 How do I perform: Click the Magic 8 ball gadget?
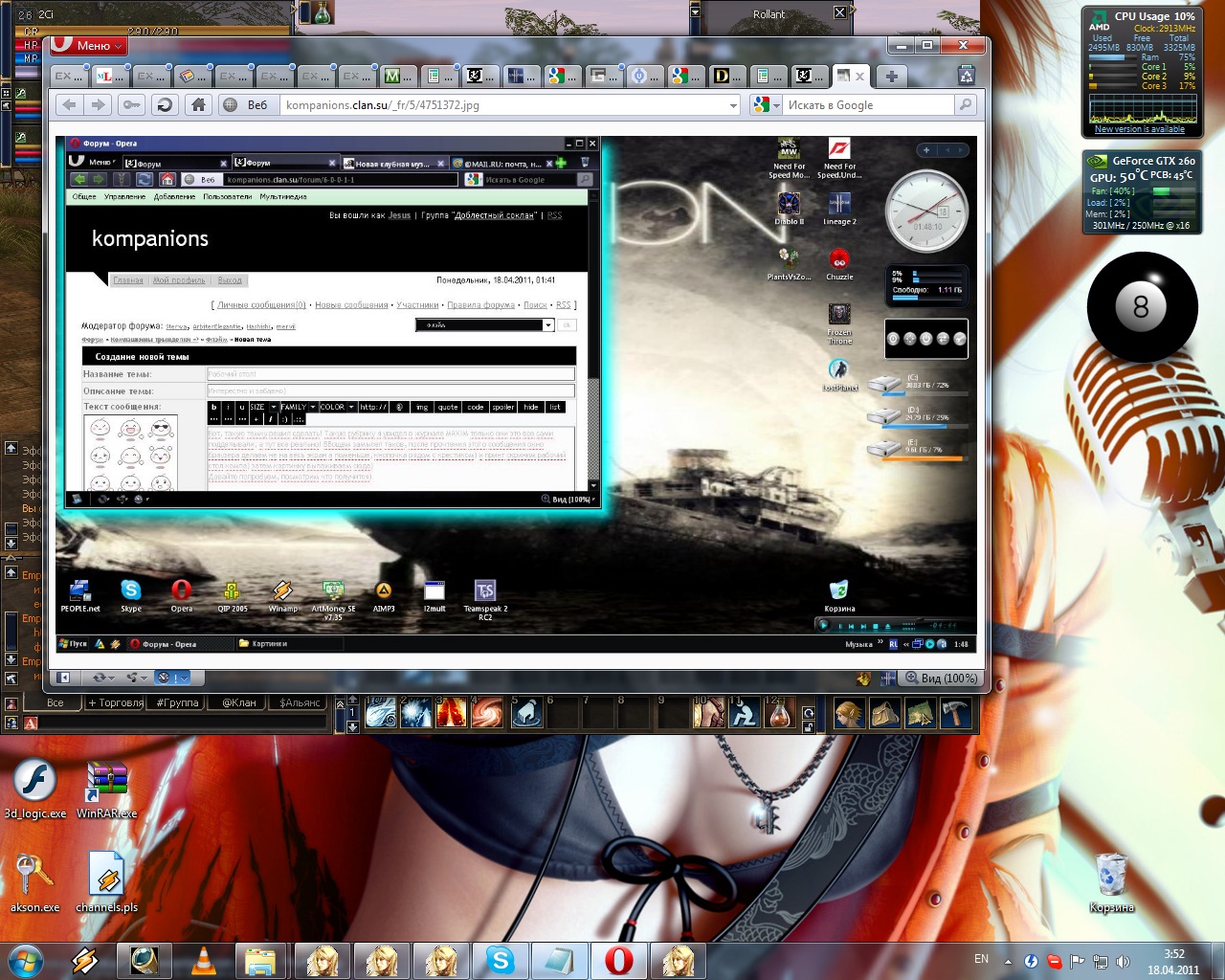pos(1142,306)
